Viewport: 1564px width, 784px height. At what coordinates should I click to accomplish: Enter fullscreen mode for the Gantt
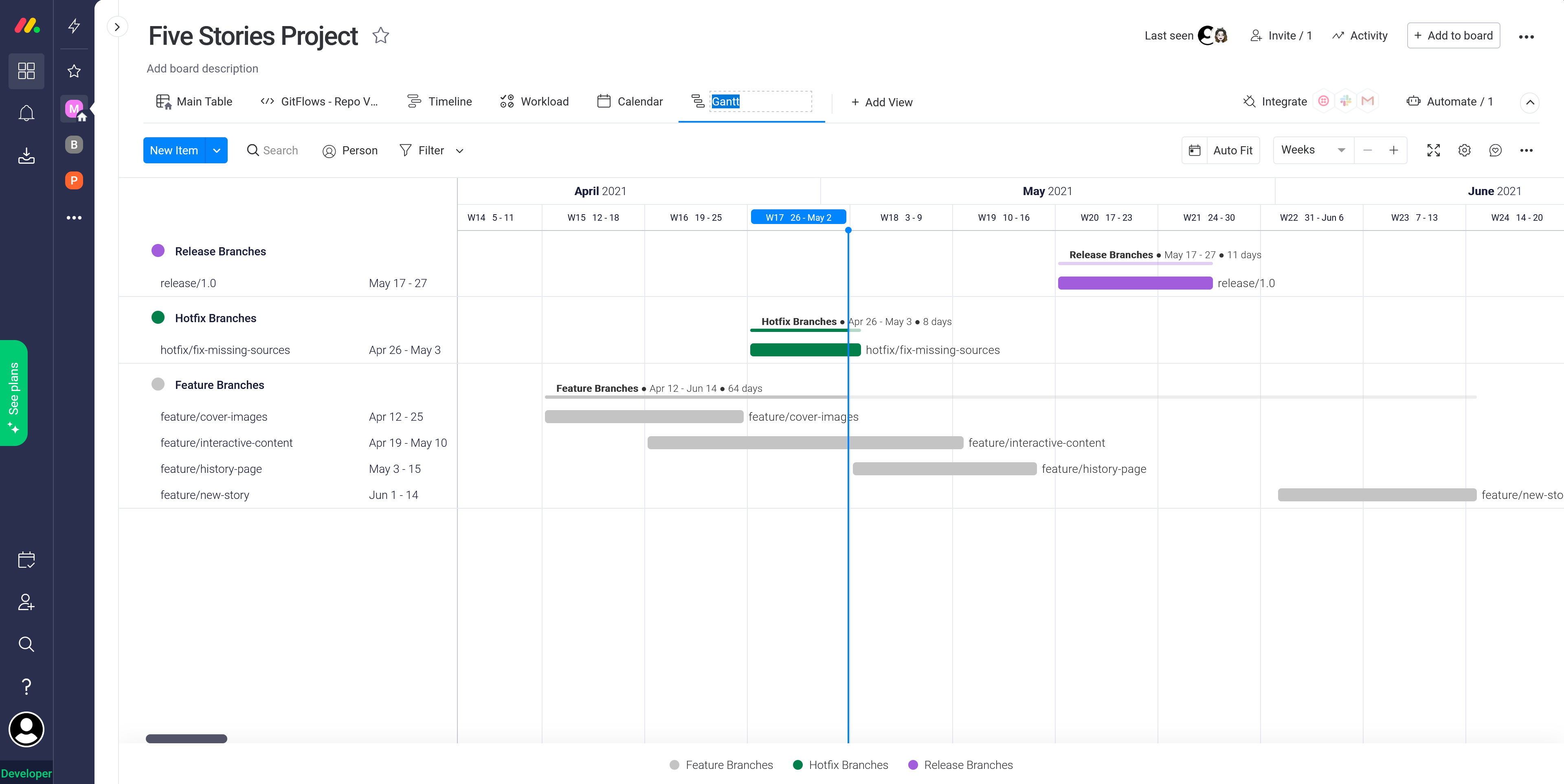click(x=1433, y=151)
